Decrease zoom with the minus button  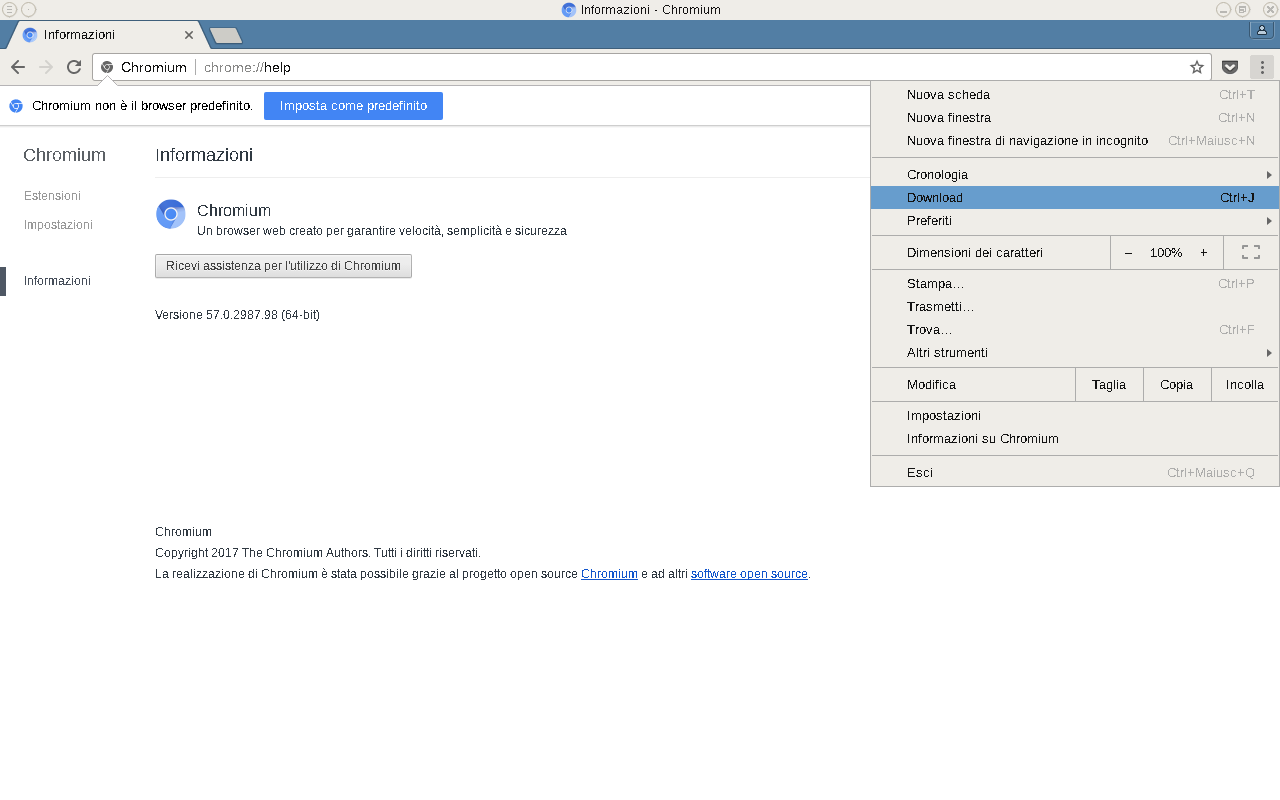tap(1128, 253)
